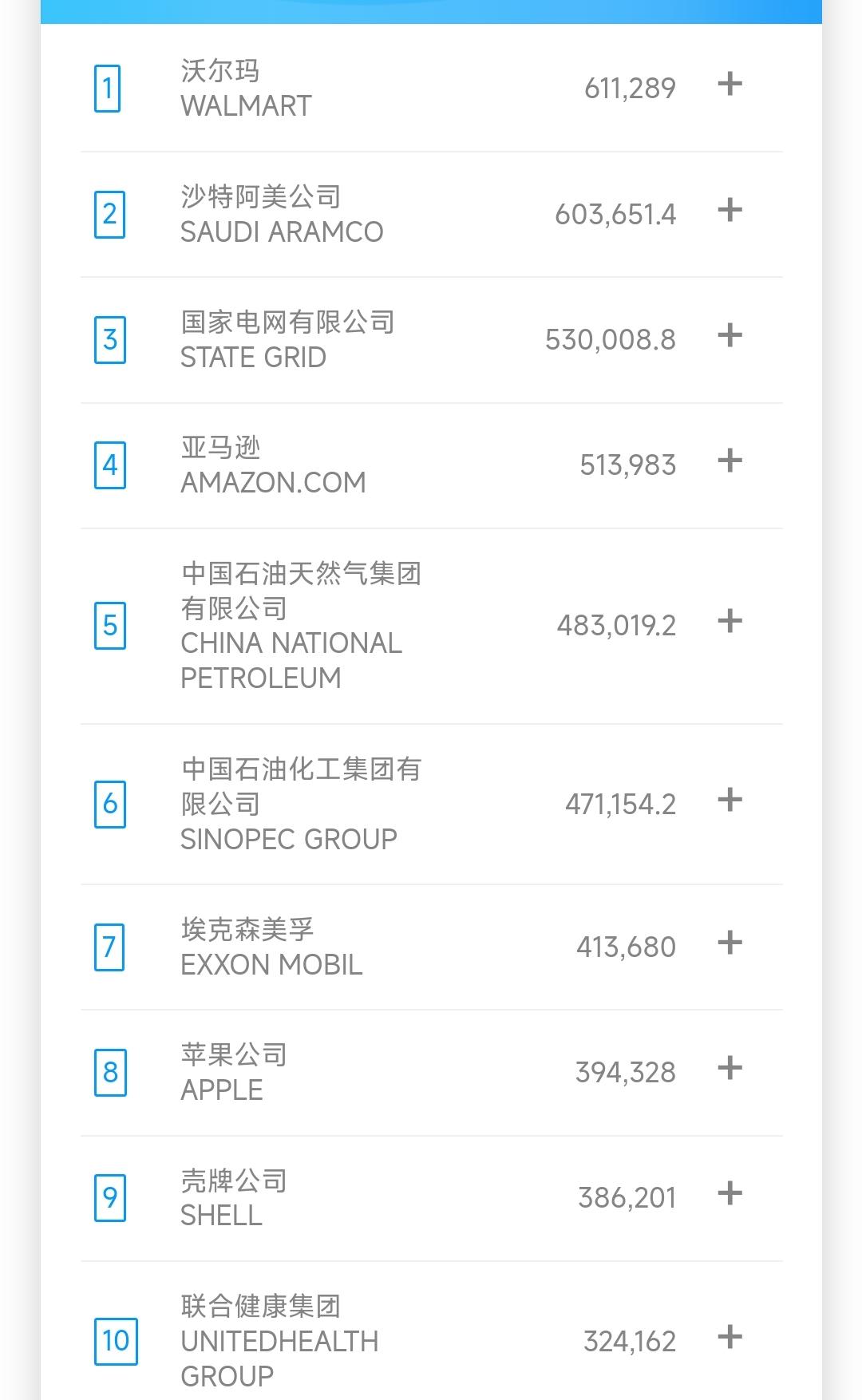Open the SAUDI ARAMCO company link
This screenshot has width=862, height=1400.
pyautogui.click(x=282, y=231)
